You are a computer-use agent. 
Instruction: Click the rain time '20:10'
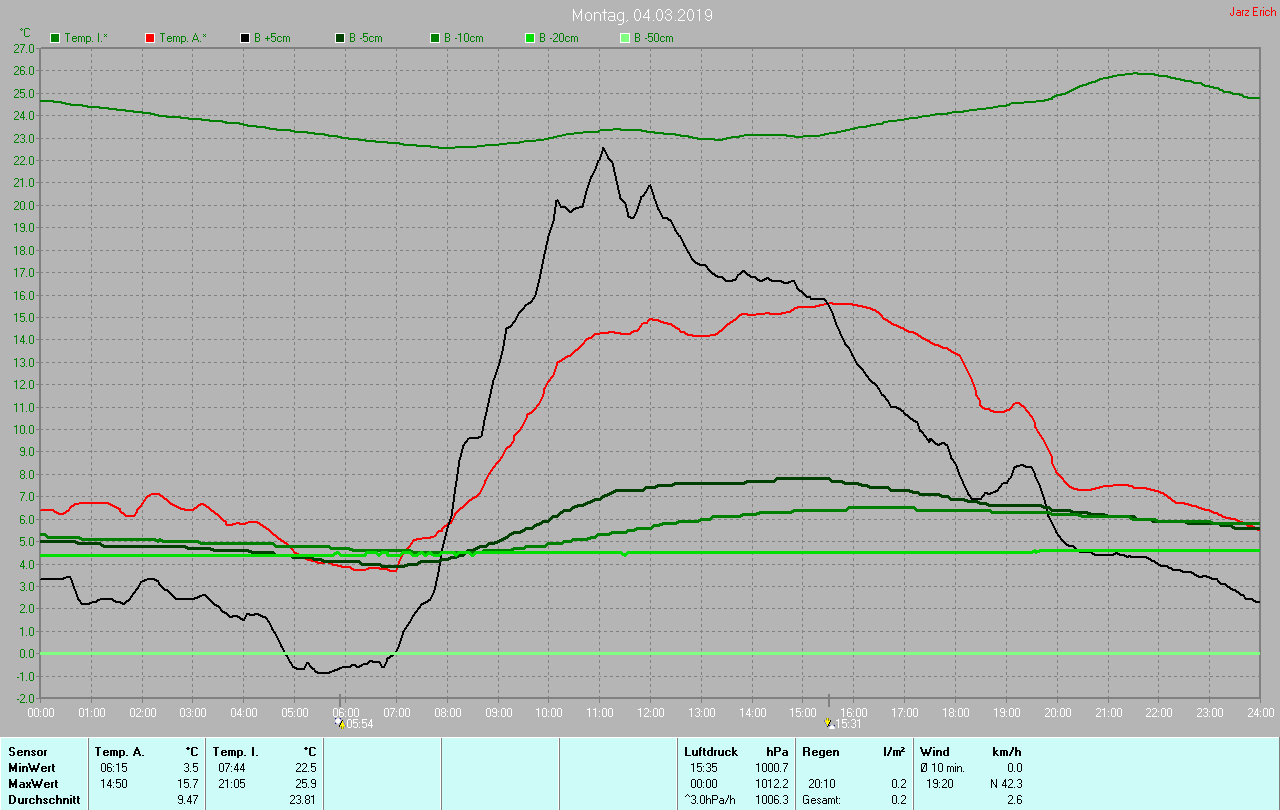point(821,784)
